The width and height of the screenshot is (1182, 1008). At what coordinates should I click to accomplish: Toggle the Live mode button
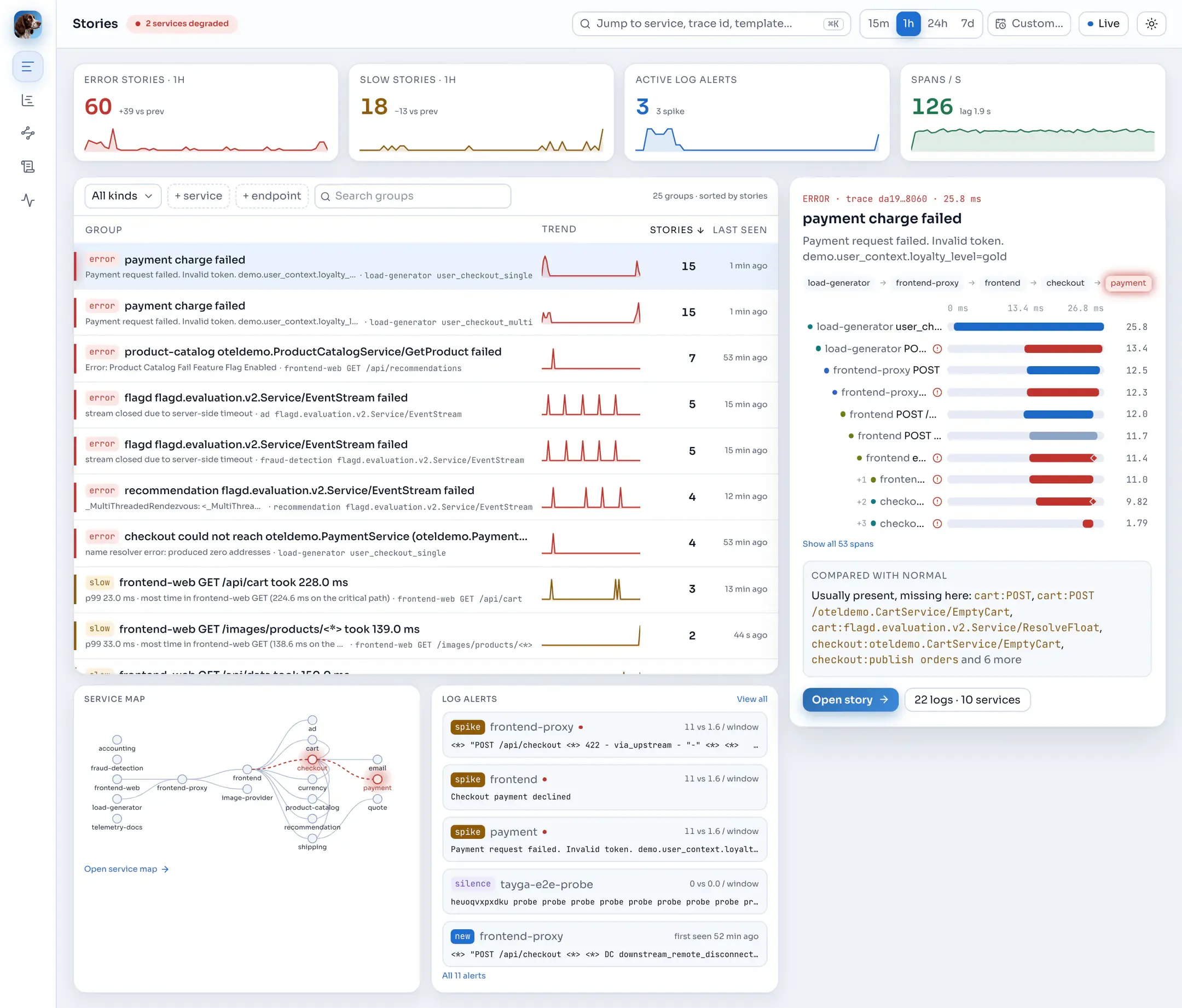point(1103,24)
